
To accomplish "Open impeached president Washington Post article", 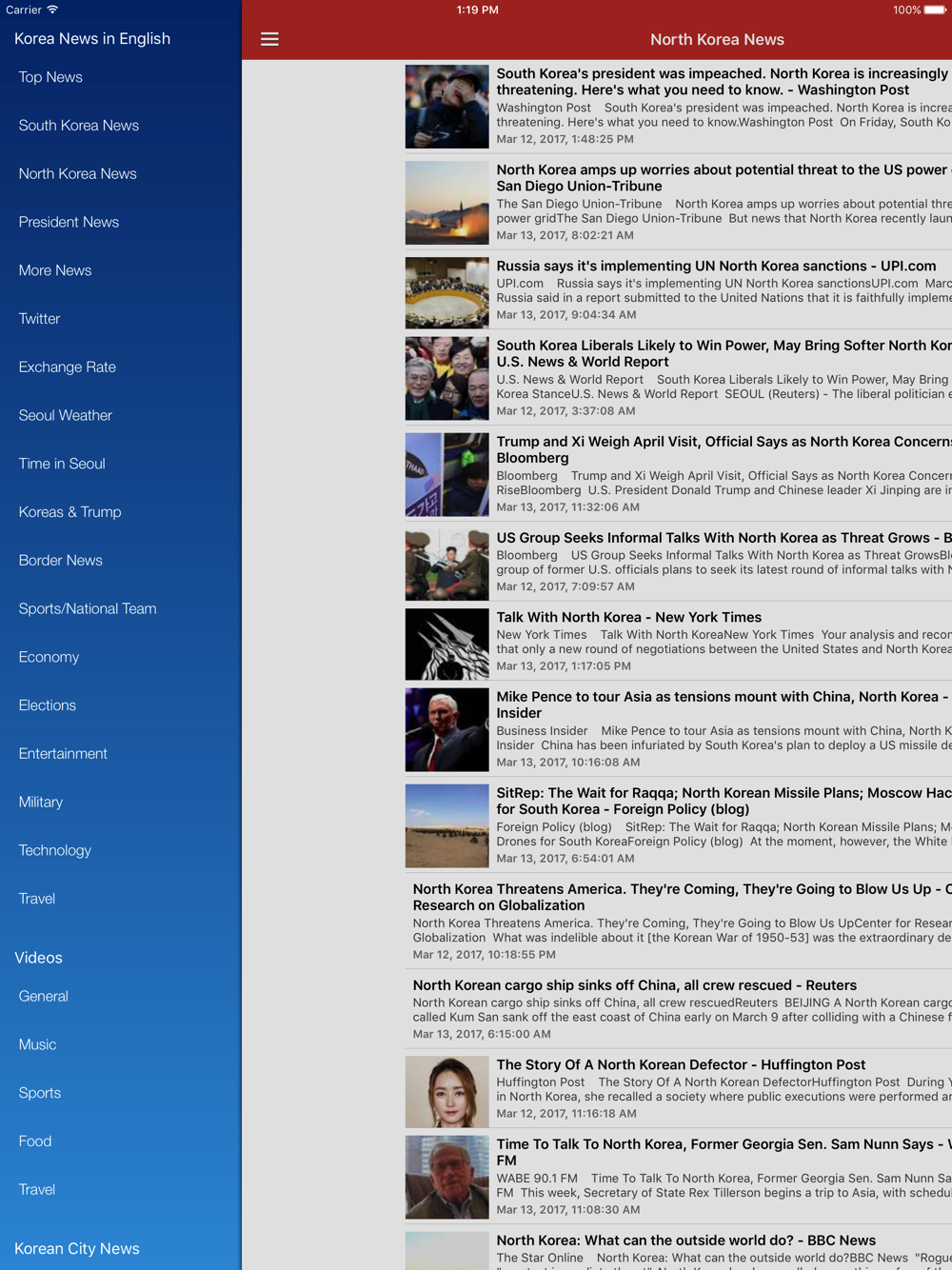I will pyautogui.click(x=724, y=82).
